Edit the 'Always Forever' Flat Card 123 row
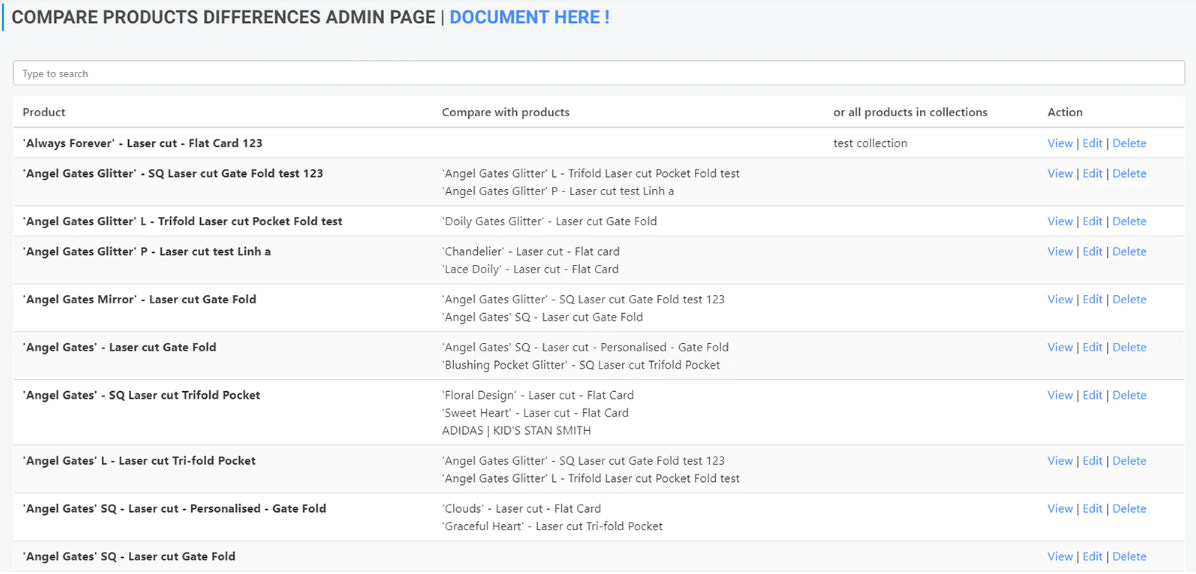Viewport: 1196px width, 574px height. (1092, 143)
